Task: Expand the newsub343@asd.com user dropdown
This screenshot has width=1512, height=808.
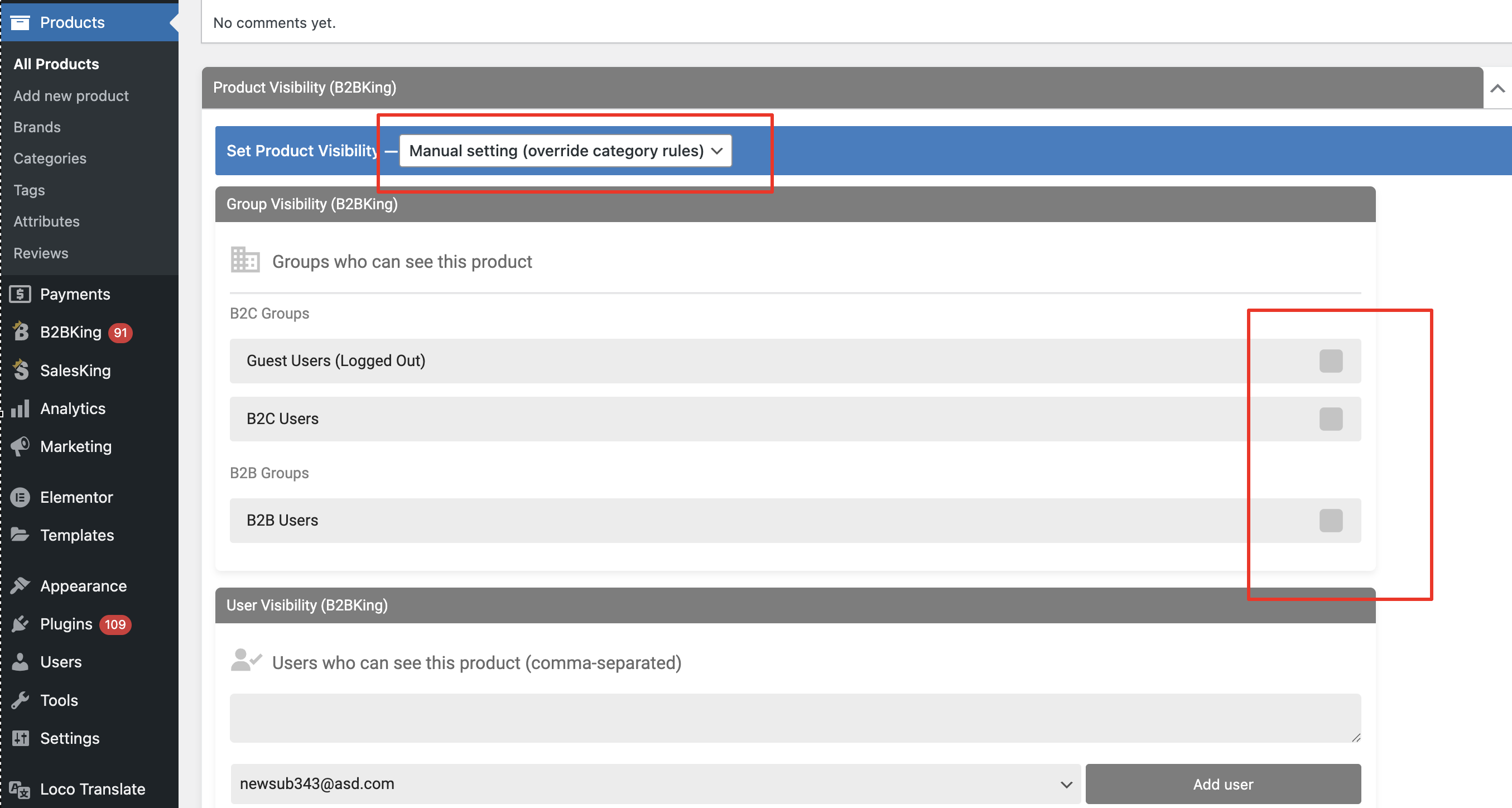Action: 655,783
